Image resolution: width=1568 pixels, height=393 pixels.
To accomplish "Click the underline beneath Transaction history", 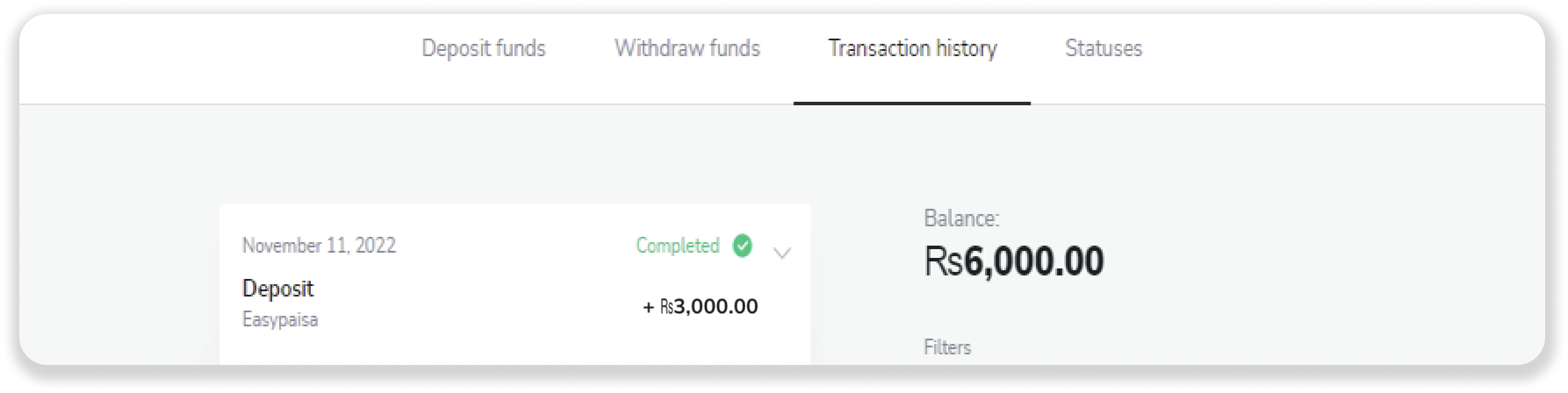I will pyautogui.click(x=912, y=103).
